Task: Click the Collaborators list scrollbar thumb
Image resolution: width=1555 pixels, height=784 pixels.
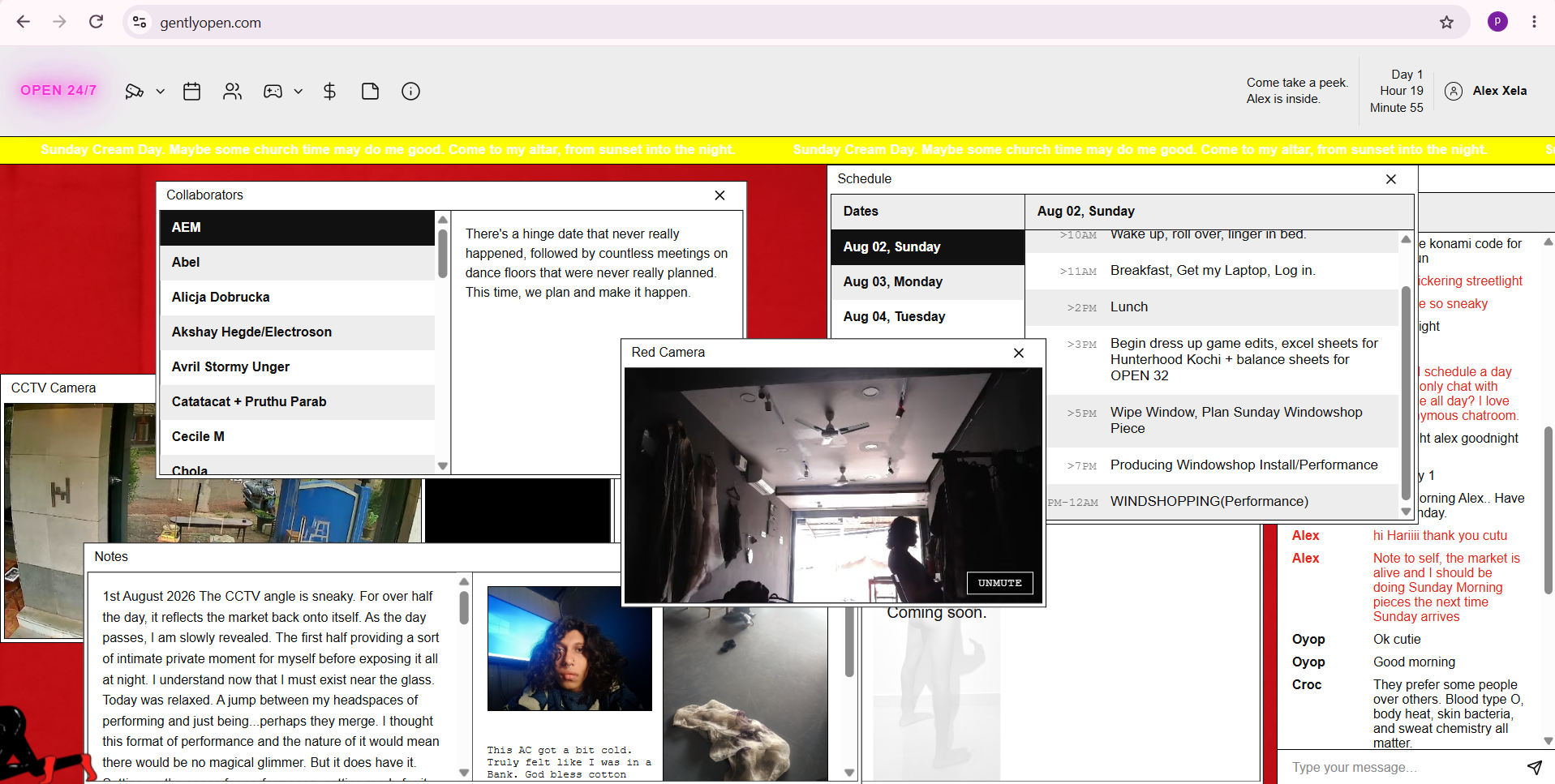Action: pos(443,253)
